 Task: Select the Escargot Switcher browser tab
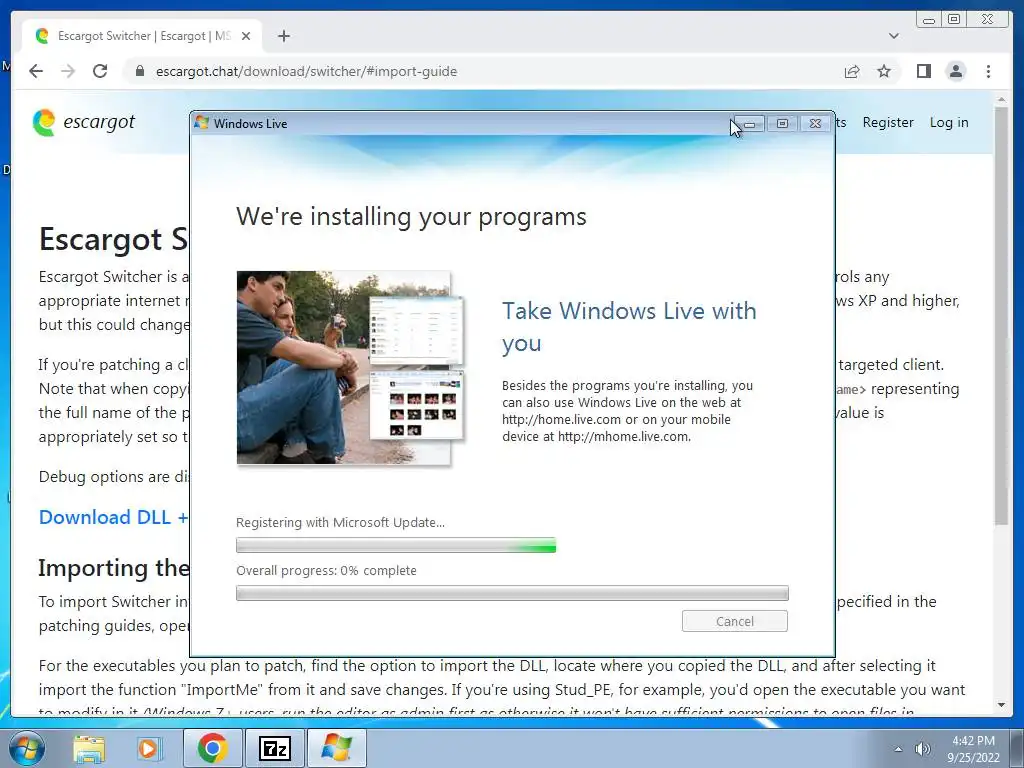(x=142, y=36)
